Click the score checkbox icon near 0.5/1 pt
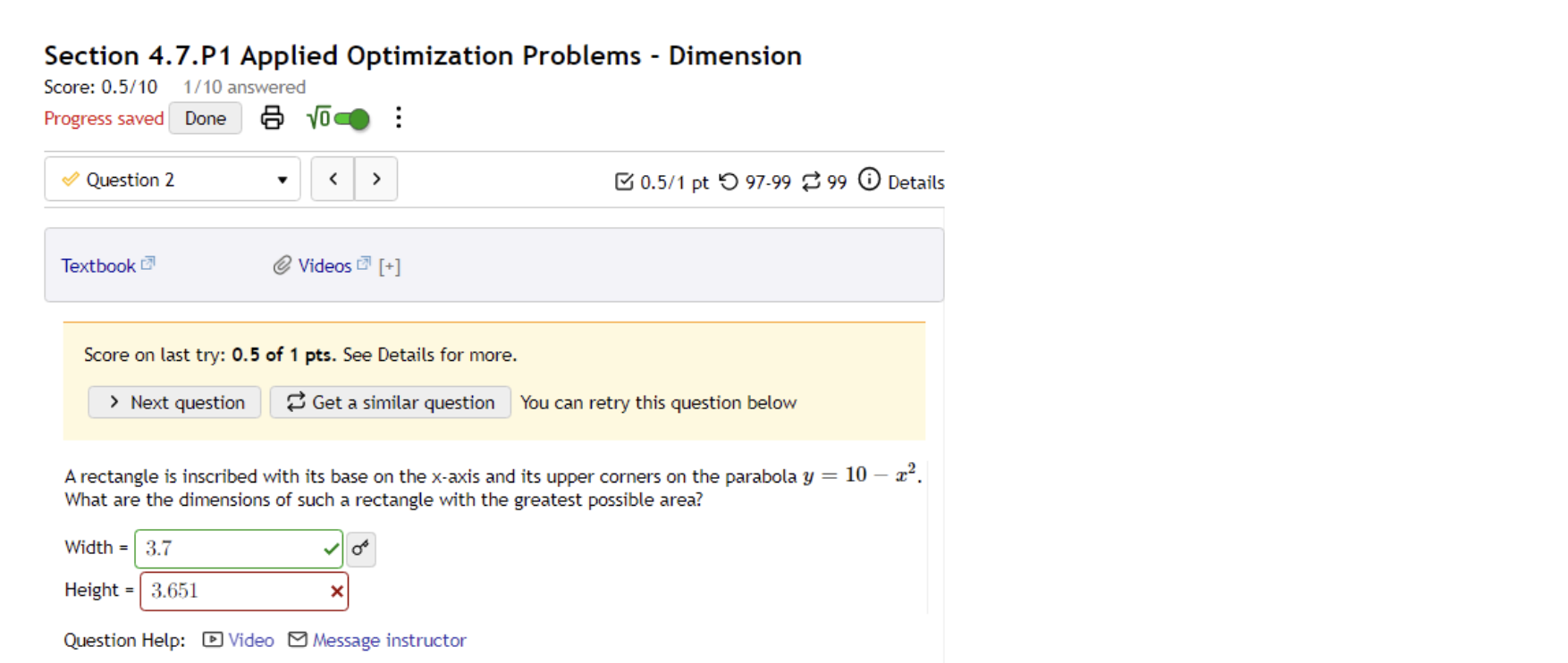Viewport: 1568px width, 663px height. (x=624, y=181)
